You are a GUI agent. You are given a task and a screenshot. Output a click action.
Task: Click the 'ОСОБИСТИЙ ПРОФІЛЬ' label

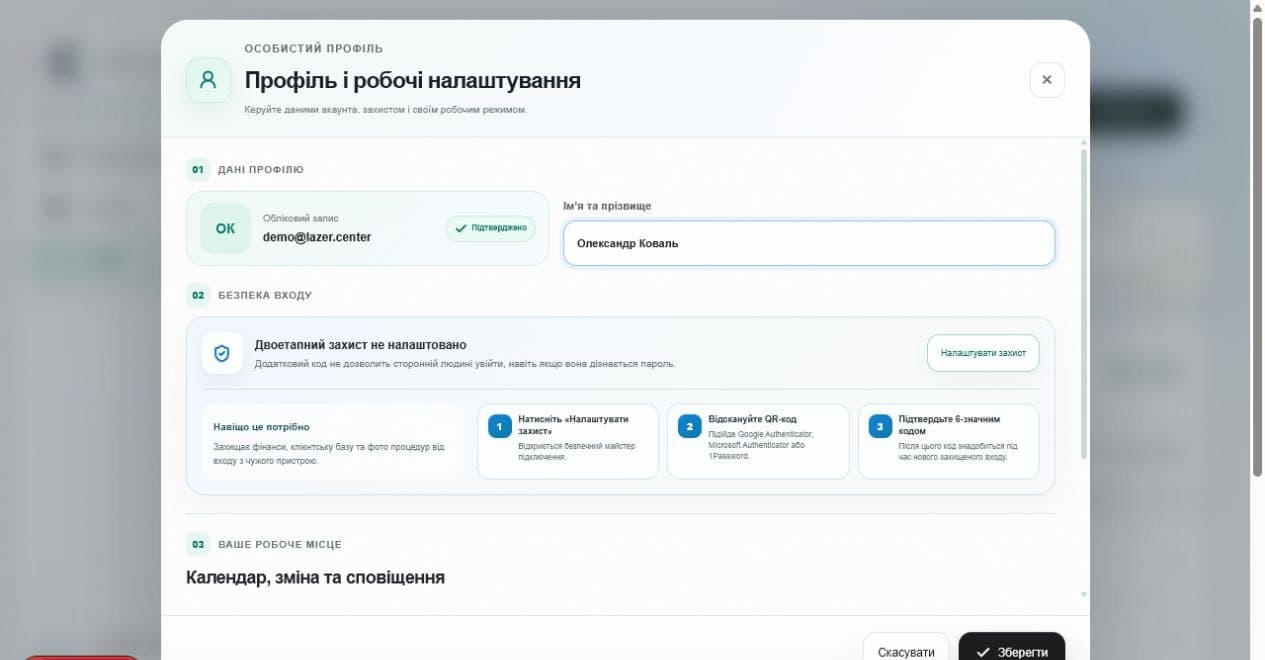click(314, 49)
